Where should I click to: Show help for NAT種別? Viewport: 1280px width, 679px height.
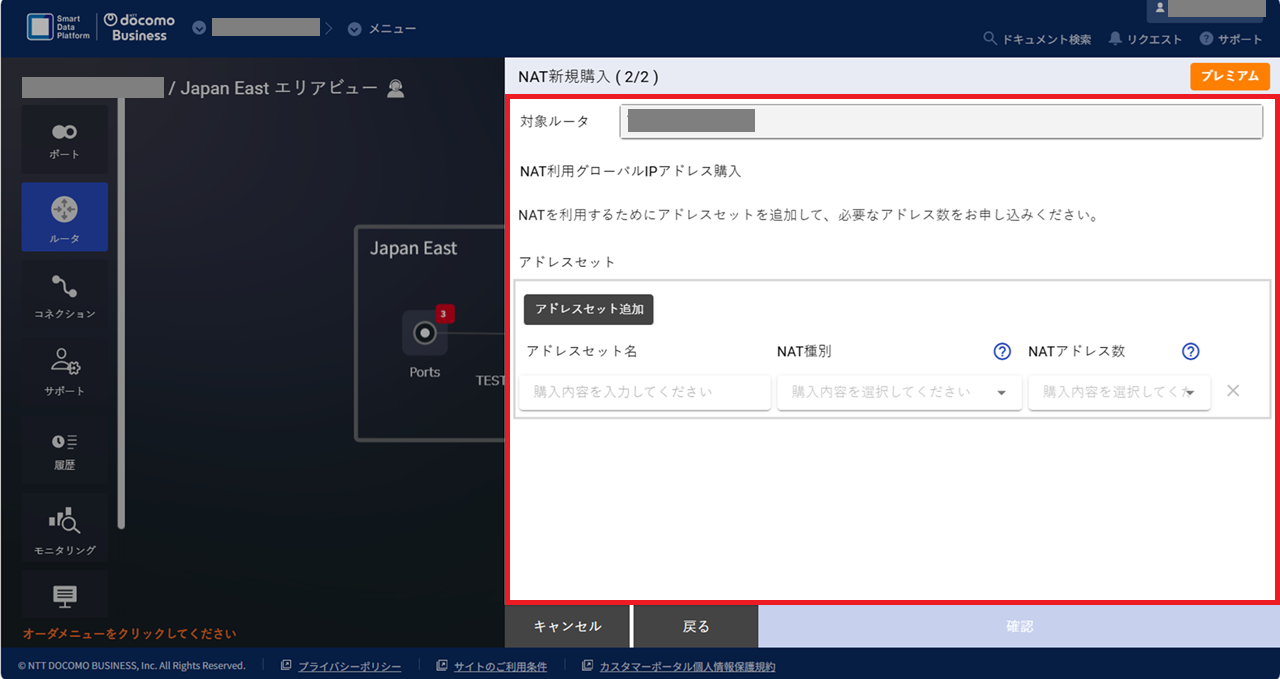point(1002,352)
